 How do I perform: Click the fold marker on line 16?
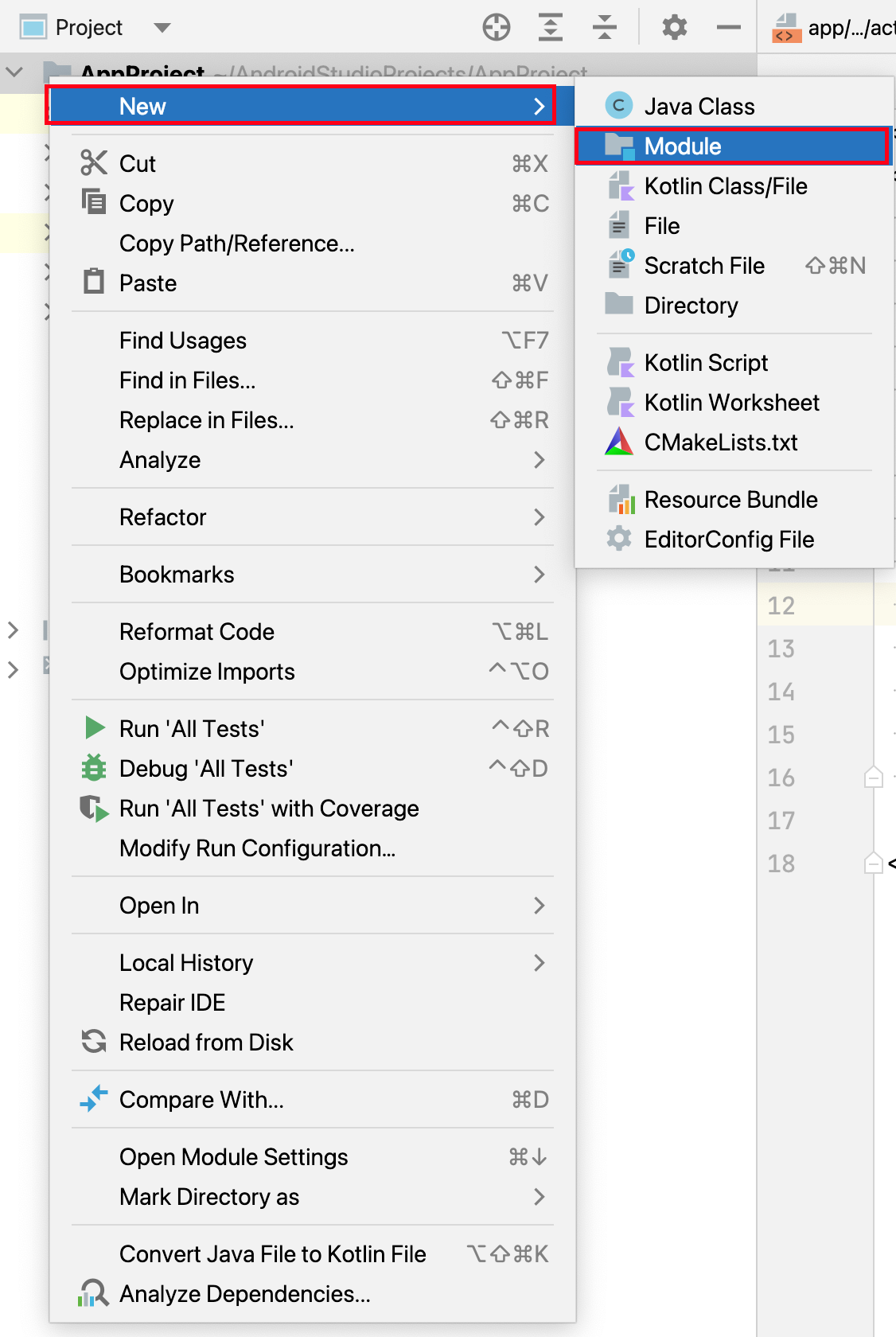pyautogui.click(x=873, y=777)
